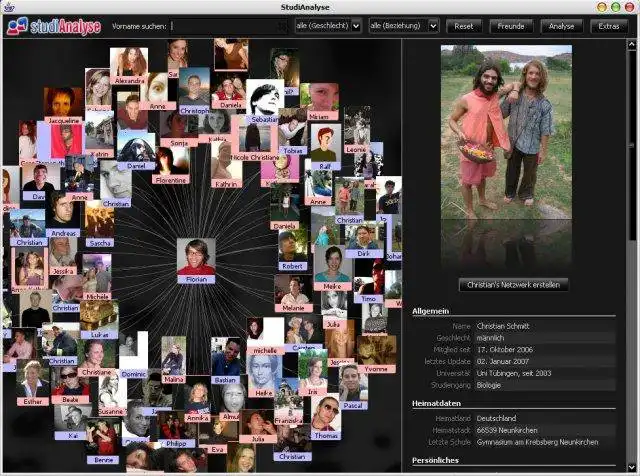This screenshot has height=476, width=640.
Task: Click the 66539 Neunkirchen hometown value
Action: point(507,430)
